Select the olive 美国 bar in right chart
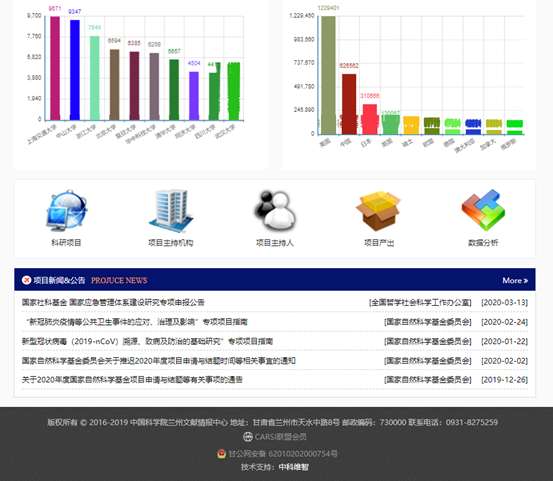Screen dimensions: 553x481 pos(328,75)
